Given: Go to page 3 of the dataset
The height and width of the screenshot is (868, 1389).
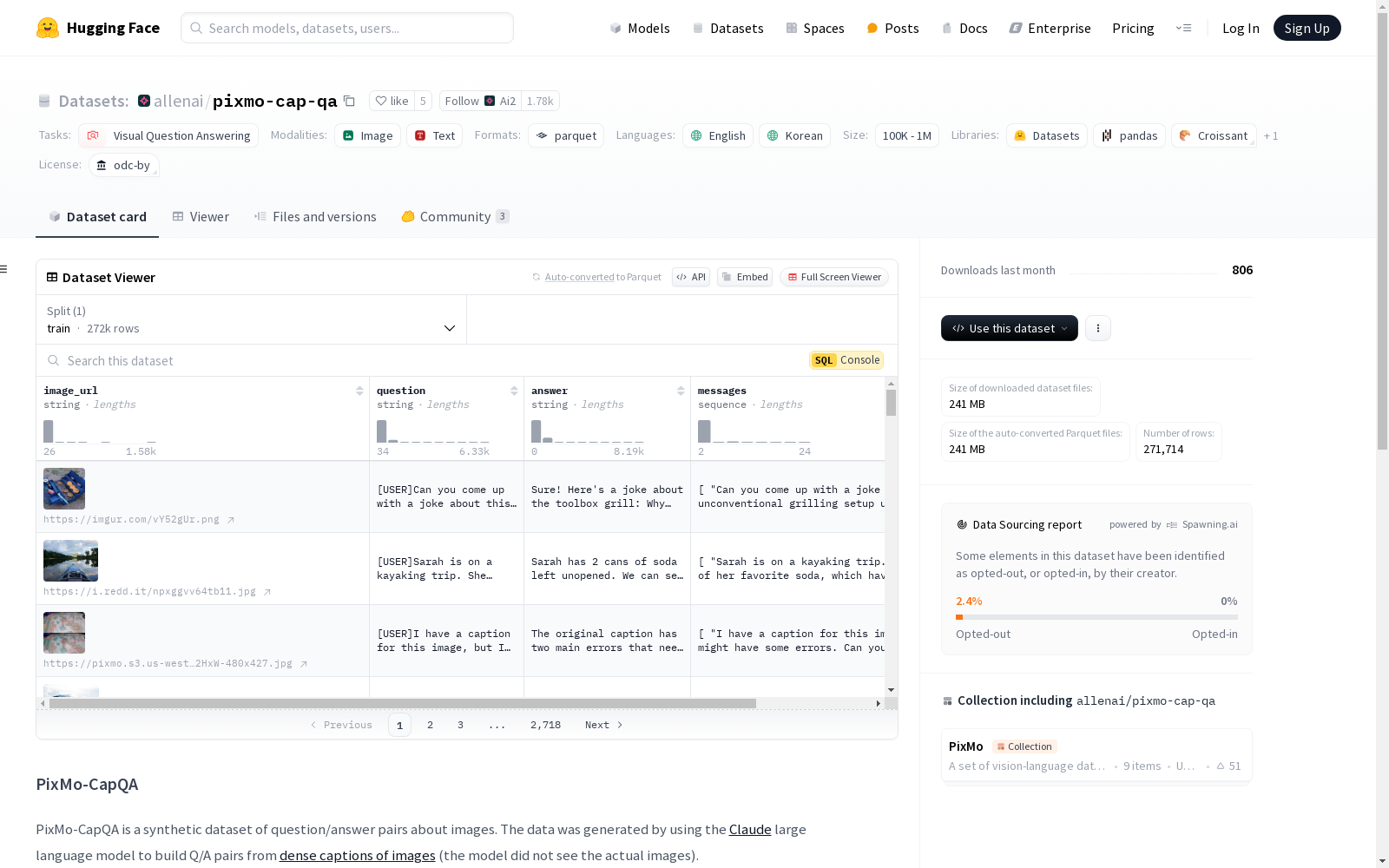Looking at the screenshot, I should click(x=460, y=725).
